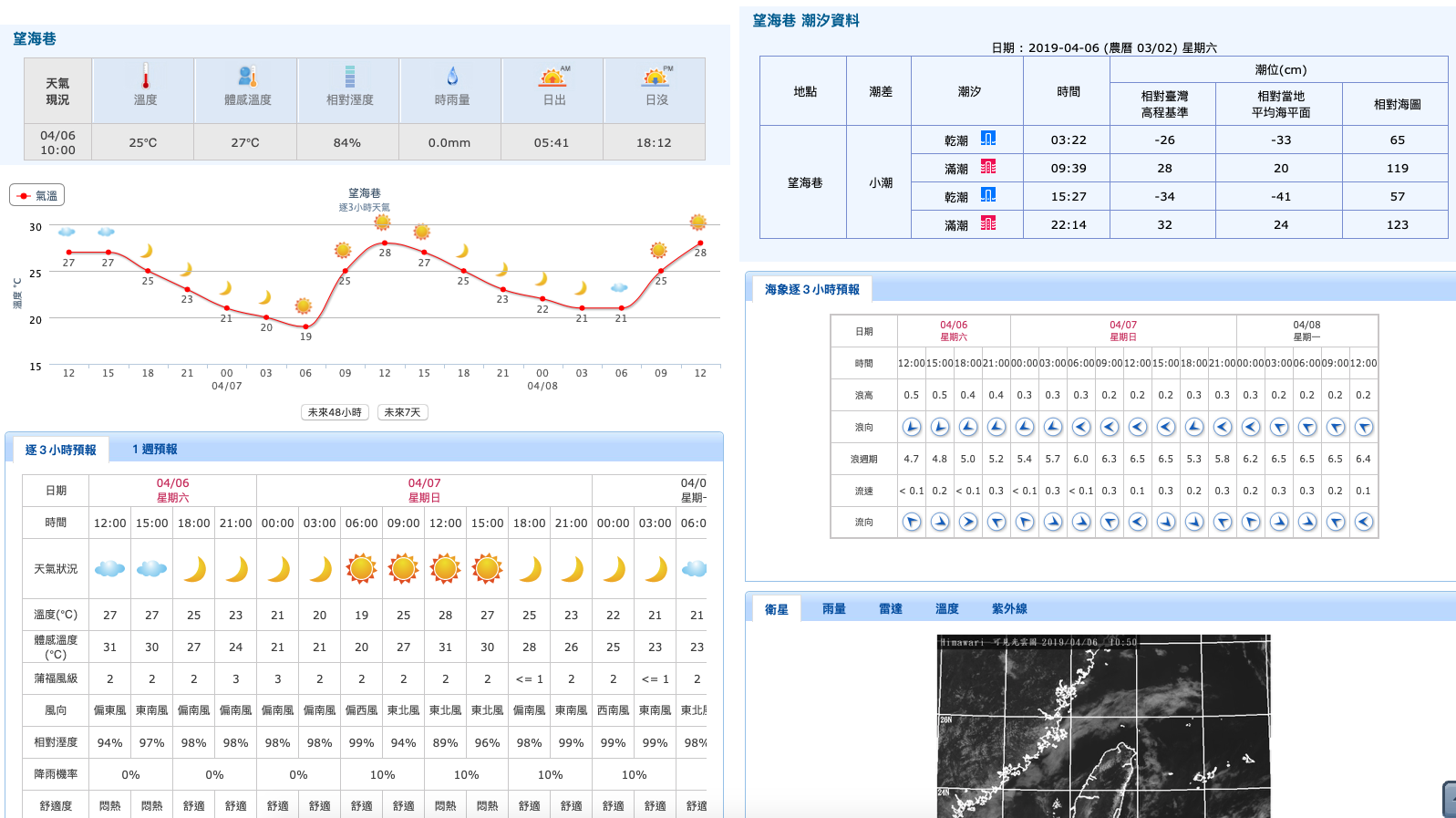Image resolution: width=1456 pixels, height=818 pixels.
Task: Click the 未來7天 button
Action: click(x=402, y=412)
